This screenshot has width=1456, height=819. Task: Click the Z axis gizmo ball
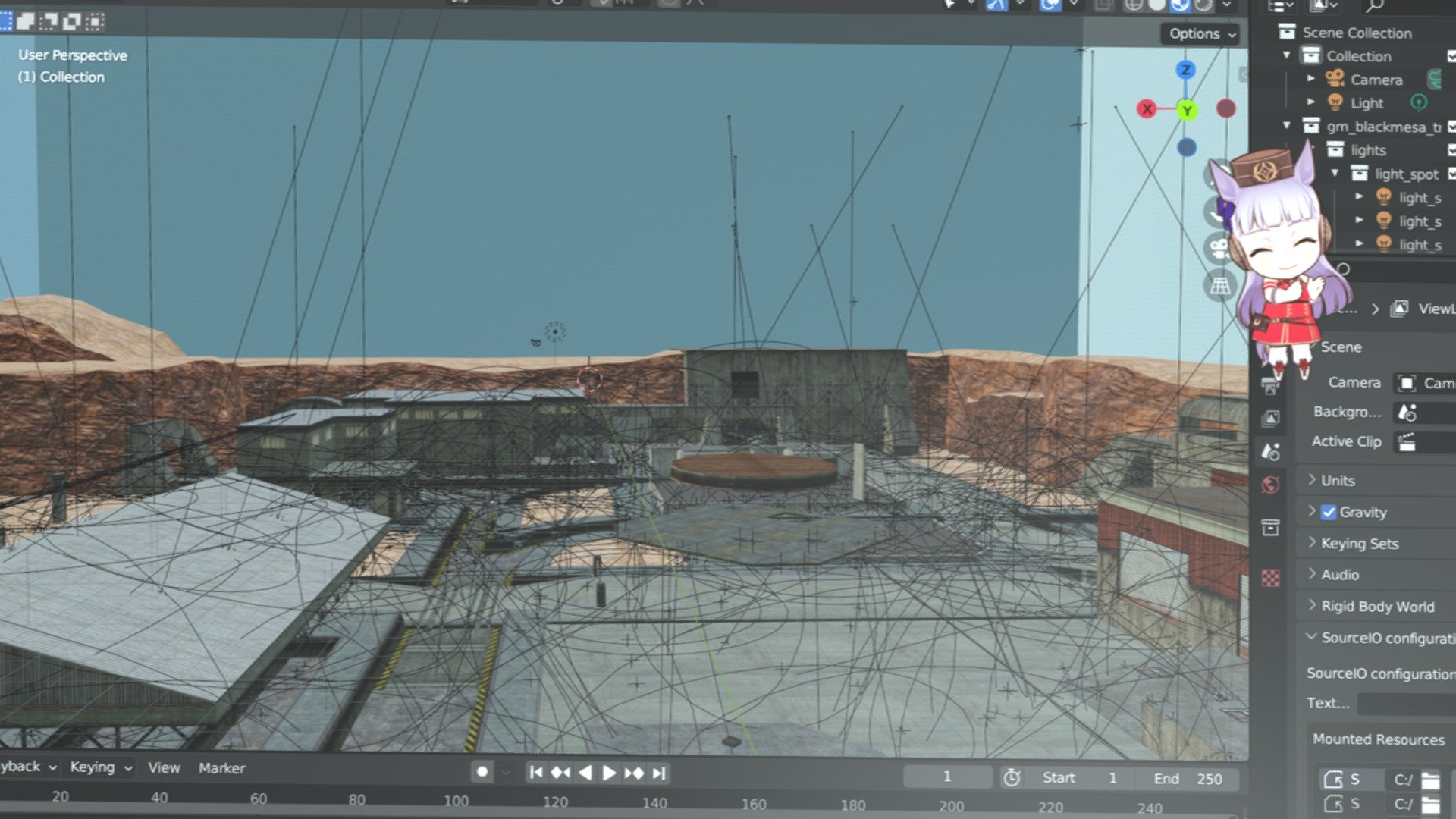pyautogui.click(x=1186, y=71)
